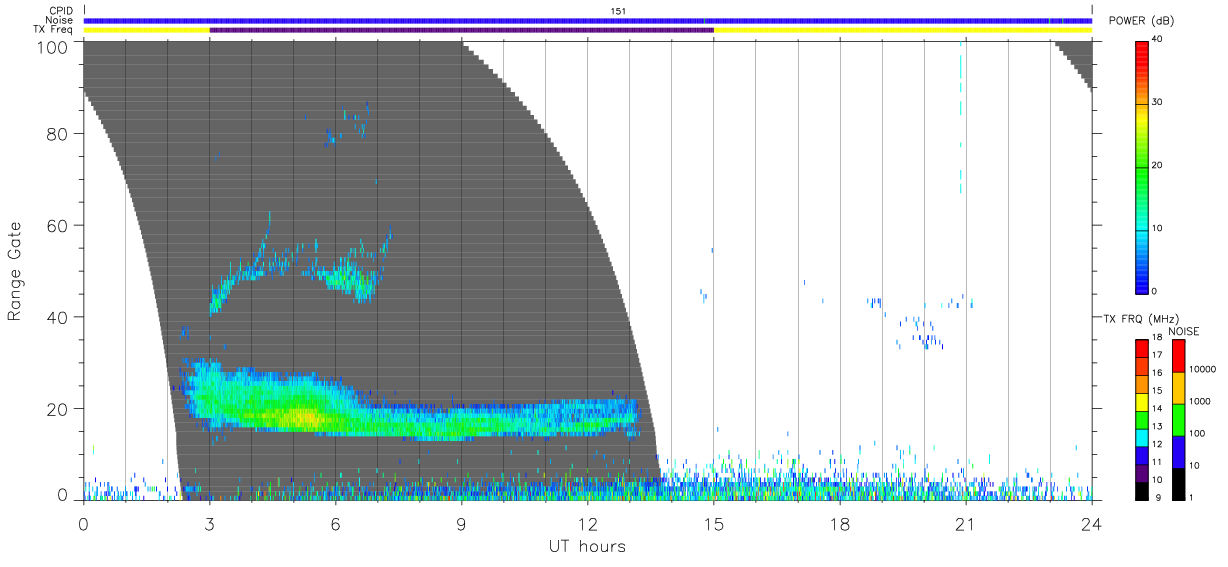Select the 80 tick on range gate axis
The width and height of the screenshot is (1228, 567).
56,134
